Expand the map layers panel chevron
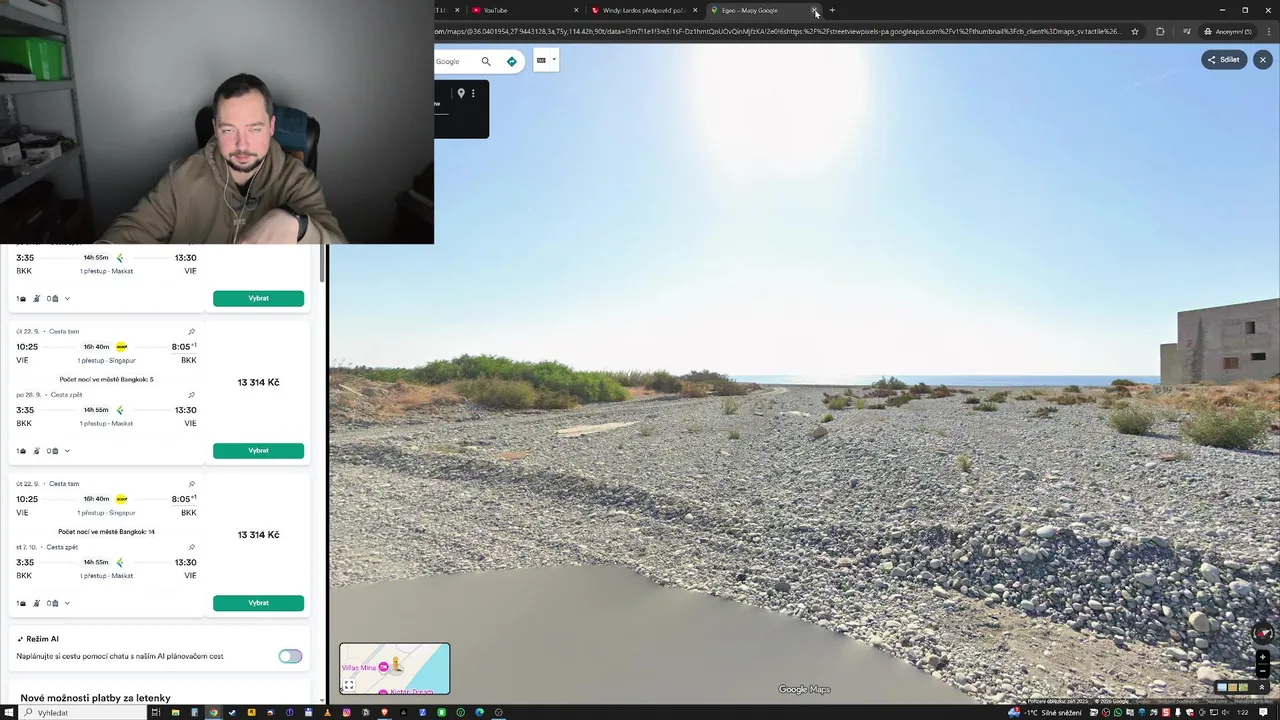Screen dimensions: 1280x720 1262,688
